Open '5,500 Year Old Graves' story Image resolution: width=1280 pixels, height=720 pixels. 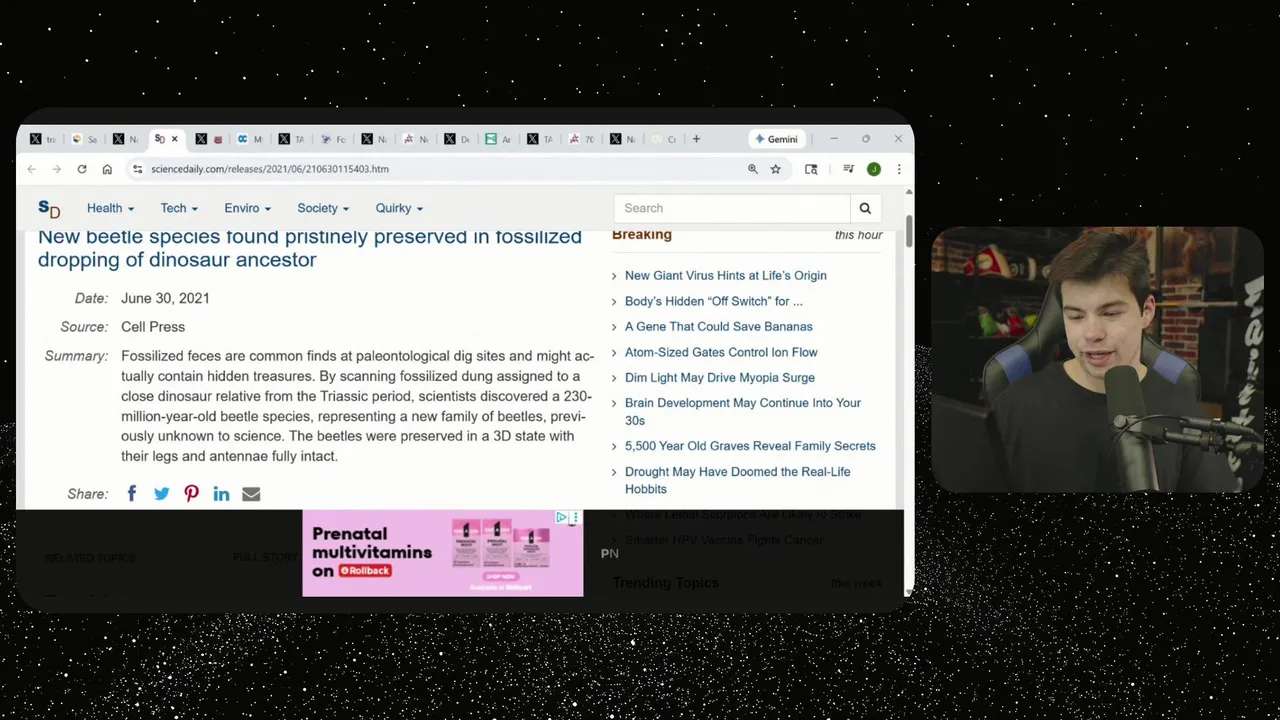click(x=750, y=446)
